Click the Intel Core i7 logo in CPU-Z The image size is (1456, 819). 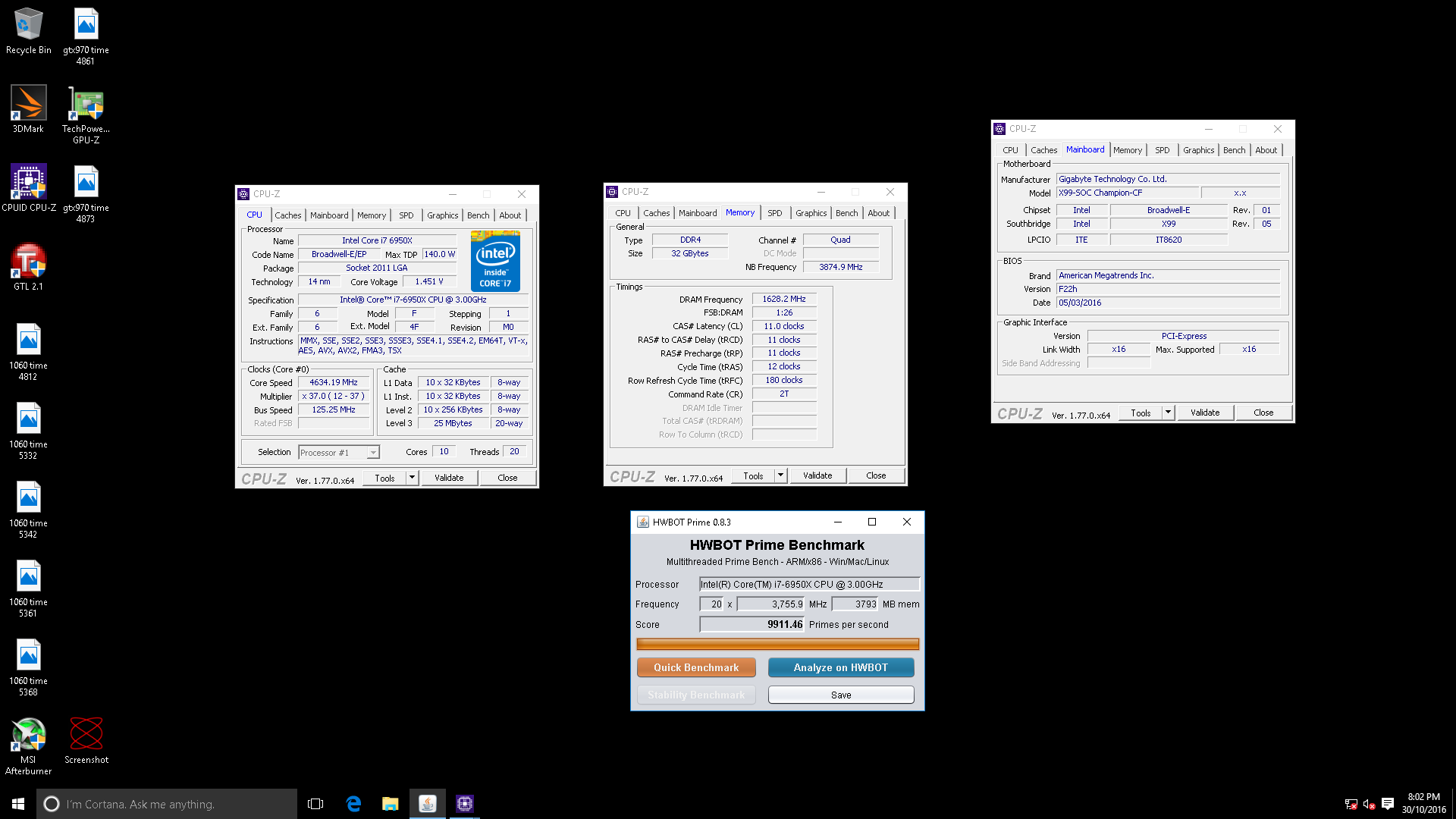tap(495, 261)
